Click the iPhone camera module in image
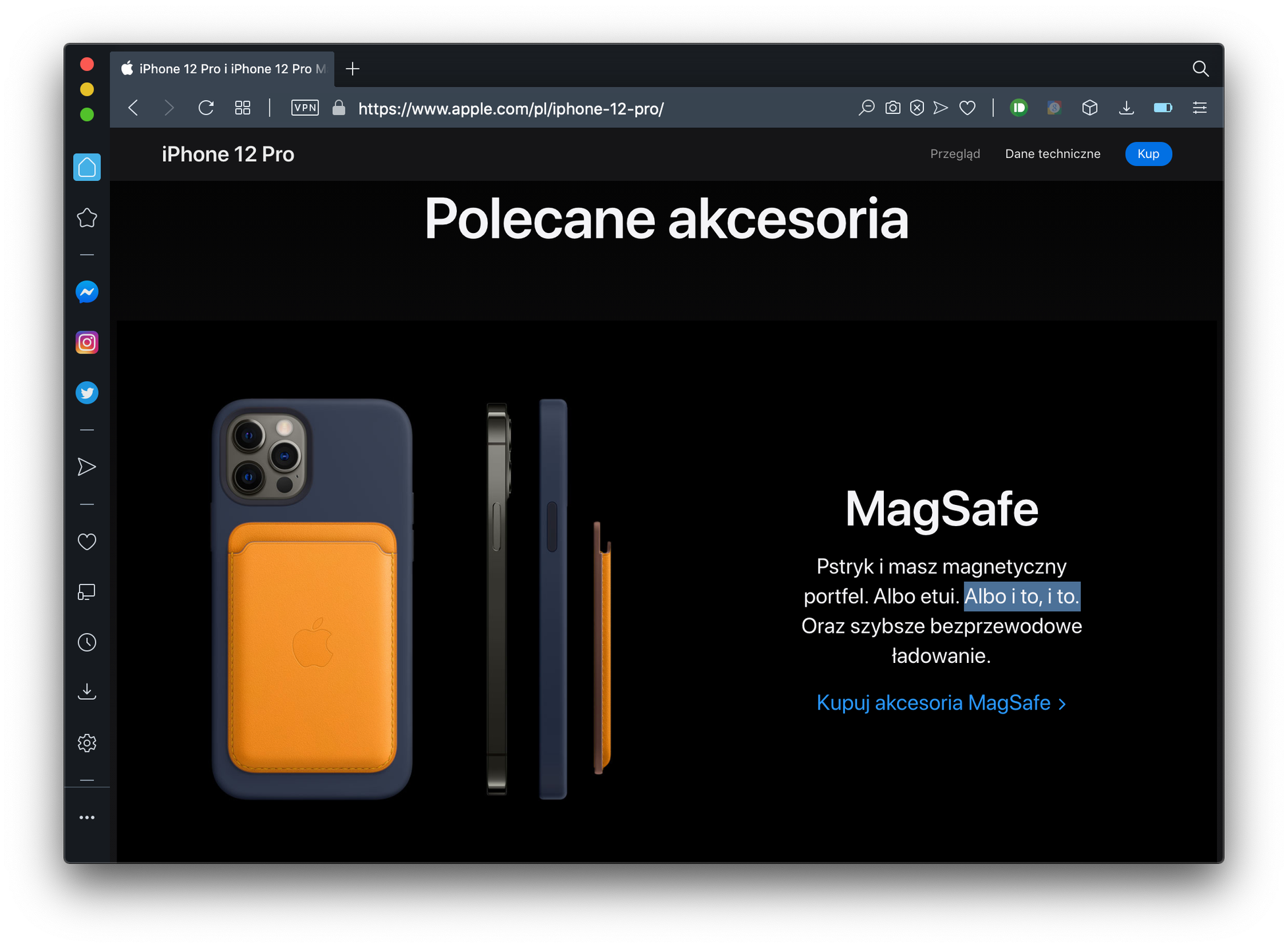Screen dimensions: 1288x948 (265, 457)
